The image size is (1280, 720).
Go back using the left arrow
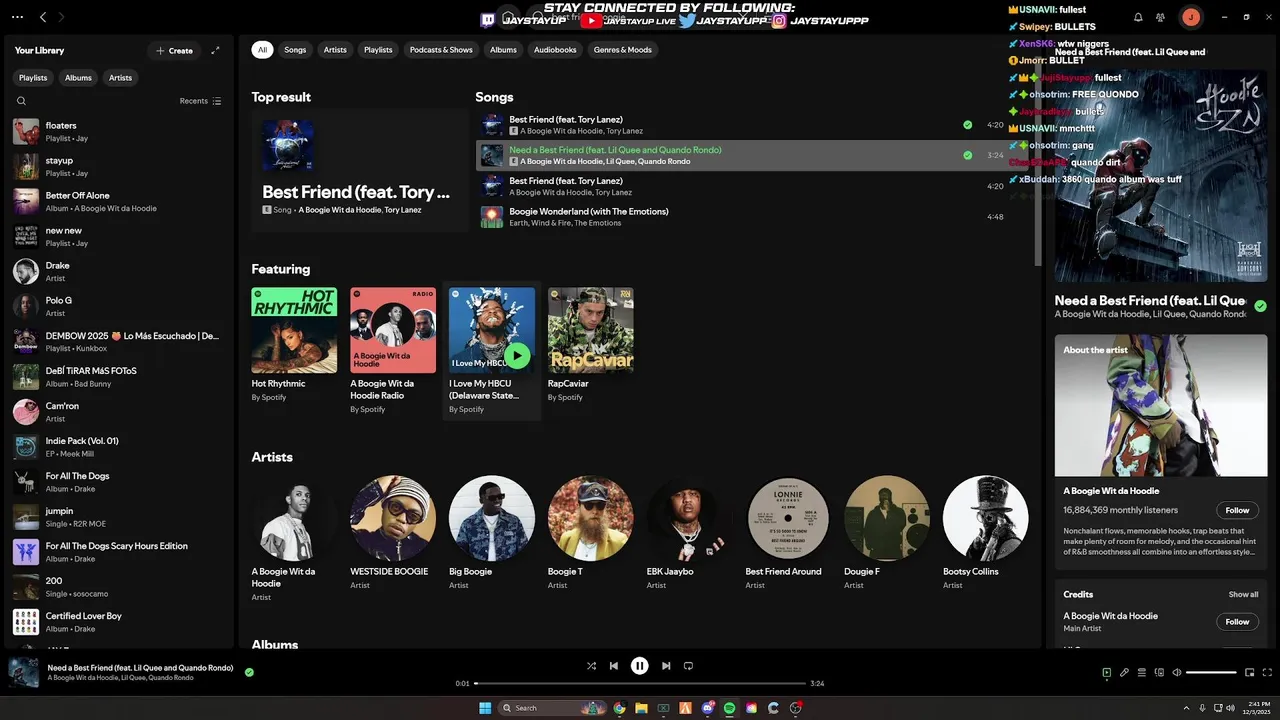(x=43, y=17)
